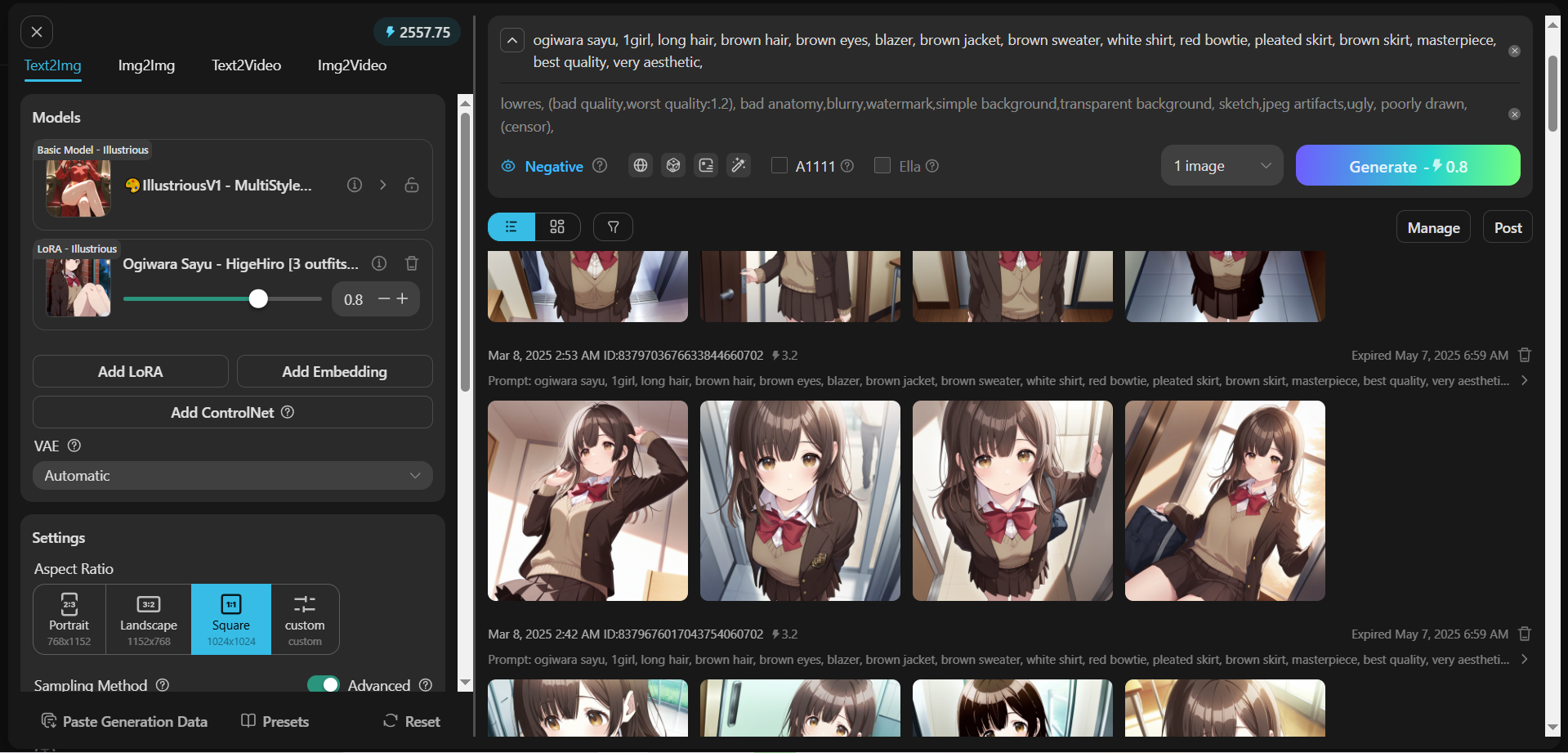Click the IllustriousV1 model thumbnail

tap(78, 188)
